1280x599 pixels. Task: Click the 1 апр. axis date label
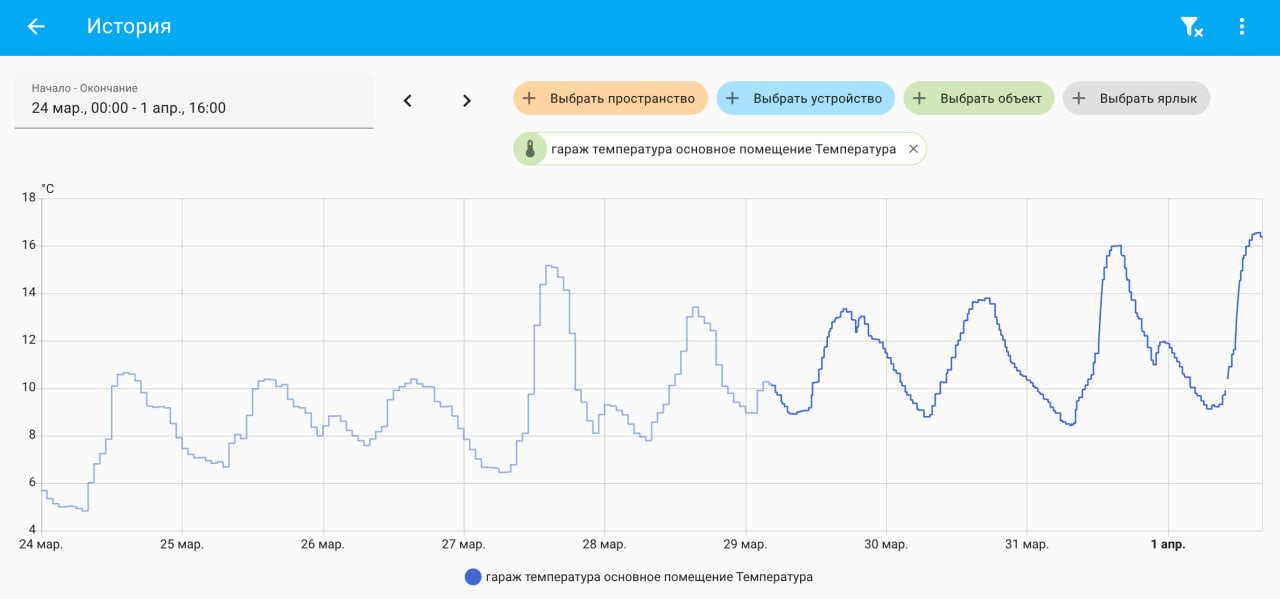1167,544
